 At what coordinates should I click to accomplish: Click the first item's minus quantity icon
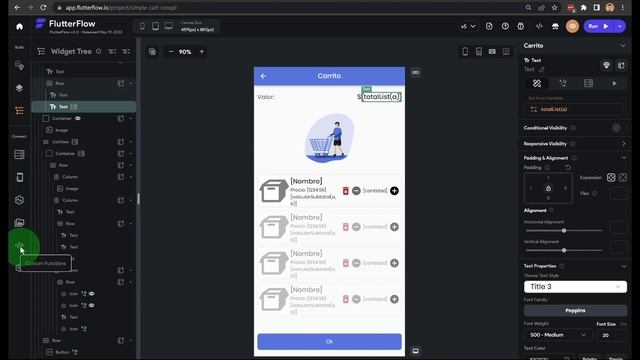pos(356,191)
